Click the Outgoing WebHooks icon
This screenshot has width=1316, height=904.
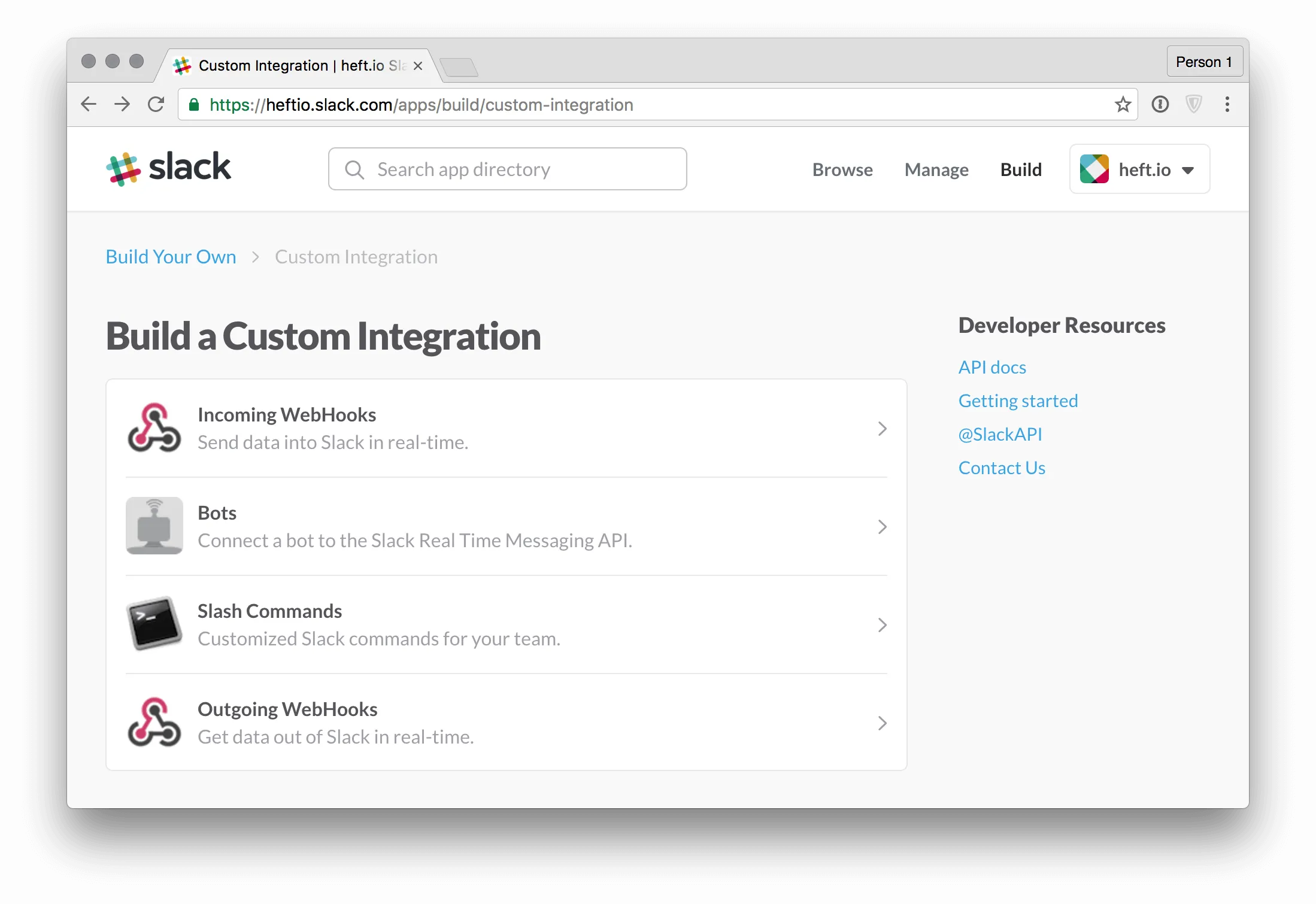point(154,723)
